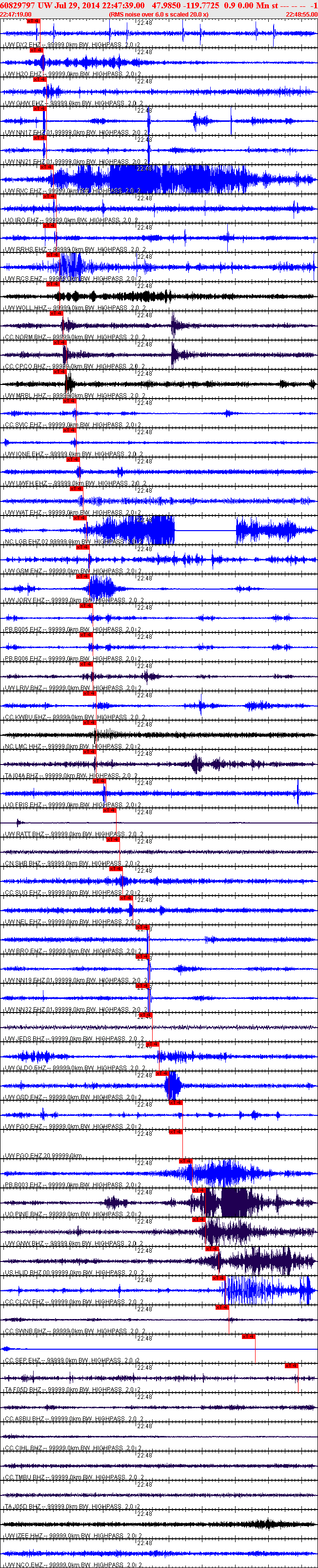This screenshot has height=1568, width=318.
Task: Select the UW H2O EHZ station label
Action: [73, 74]
